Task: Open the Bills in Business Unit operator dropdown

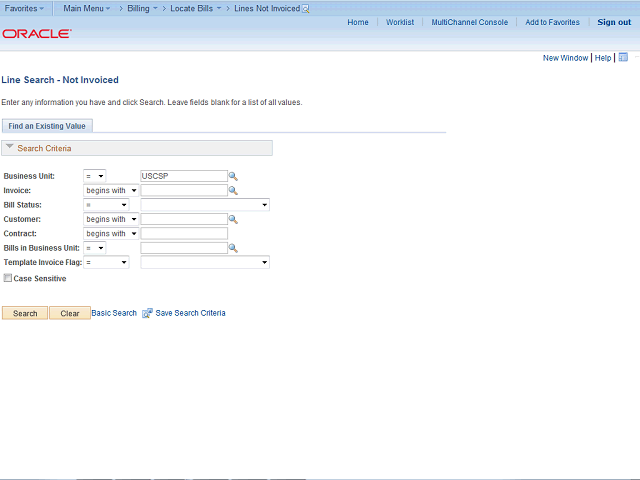Action: 95,248
